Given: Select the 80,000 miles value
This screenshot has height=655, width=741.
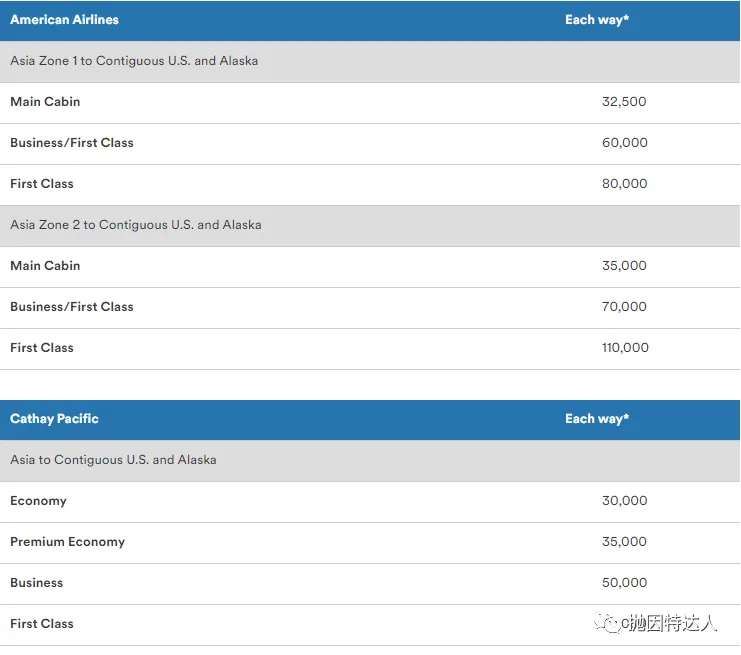Looking at the screenshot, I should (624, 184).
